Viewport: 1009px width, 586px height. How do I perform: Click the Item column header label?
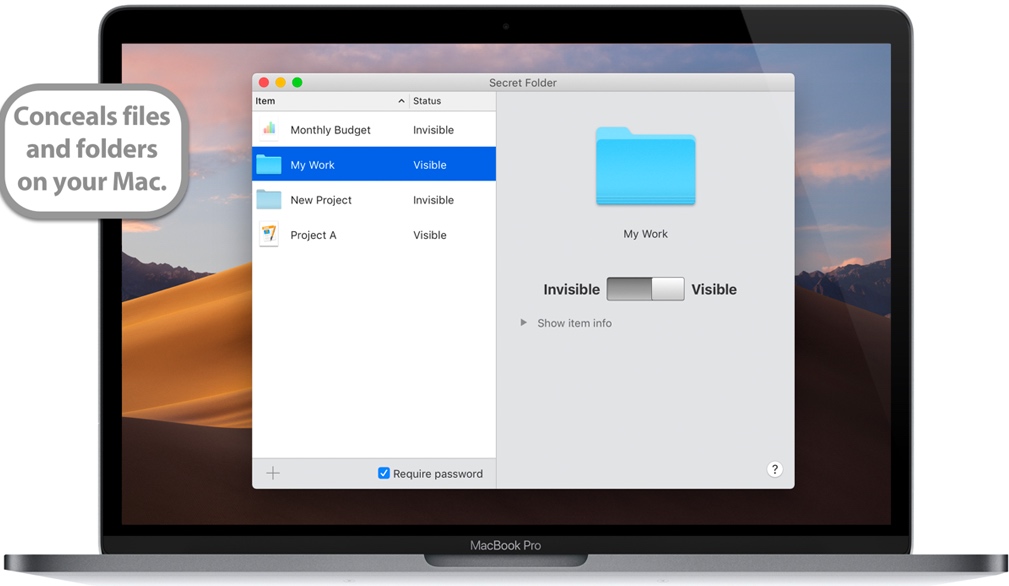coord(265,101)
